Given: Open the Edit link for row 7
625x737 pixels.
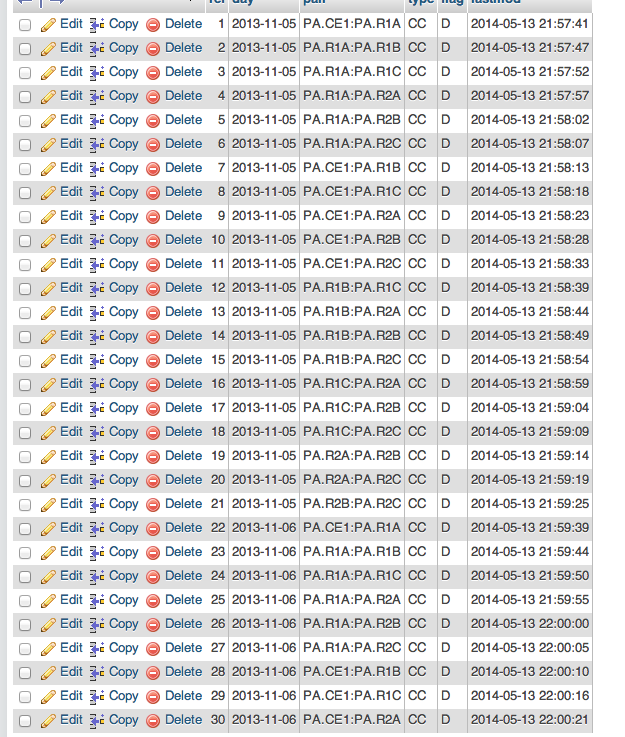Looking at the screenshot, I should pos(71,167).
